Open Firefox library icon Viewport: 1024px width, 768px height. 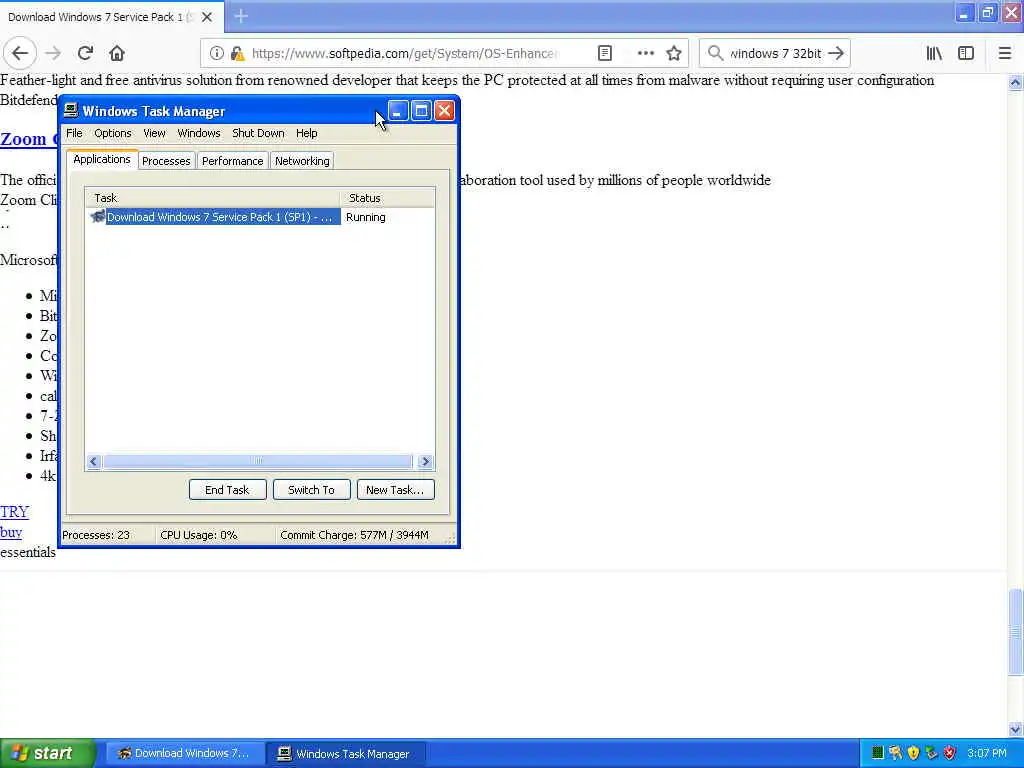934,54
